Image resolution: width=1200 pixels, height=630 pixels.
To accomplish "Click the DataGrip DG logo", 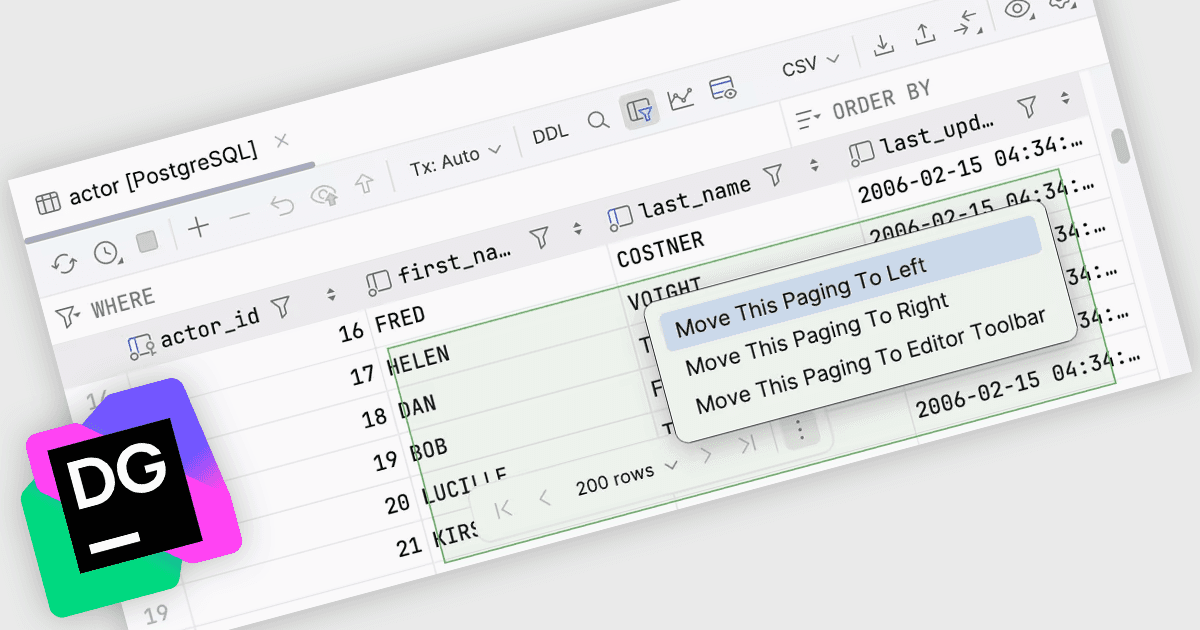I will click(133, 497).
